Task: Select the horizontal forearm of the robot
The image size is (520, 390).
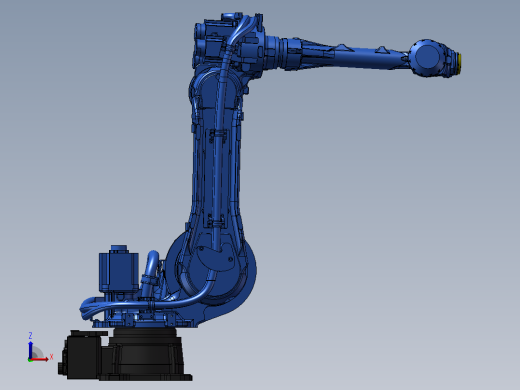Action: click(337, 55)
